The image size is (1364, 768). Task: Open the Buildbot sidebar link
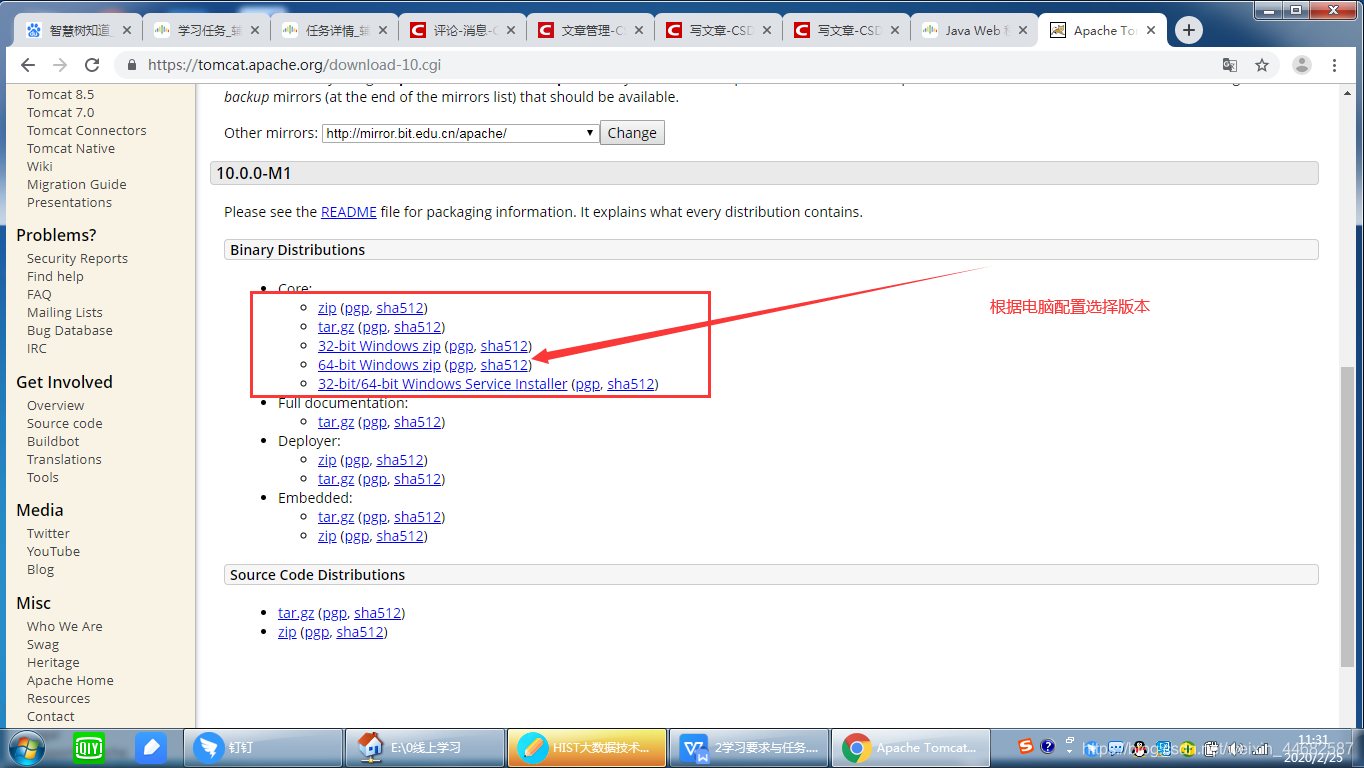53,441
